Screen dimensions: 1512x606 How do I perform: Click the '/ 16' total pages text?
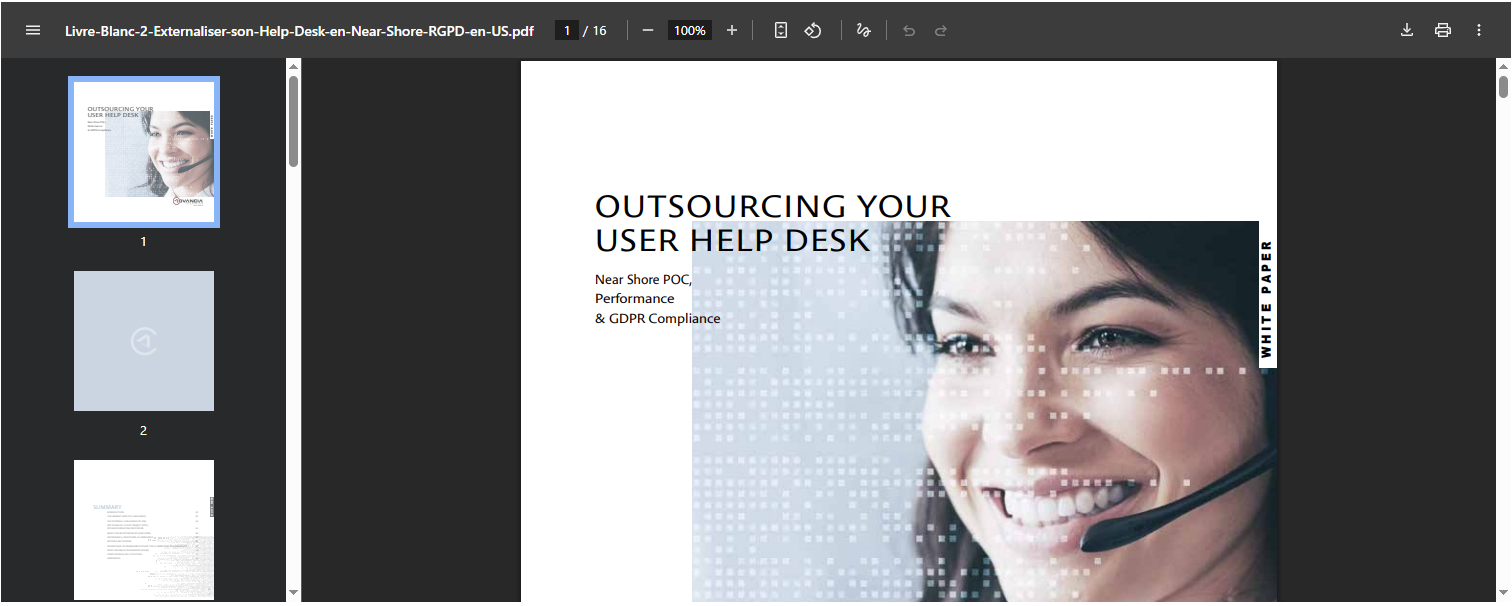click(596, 31)
